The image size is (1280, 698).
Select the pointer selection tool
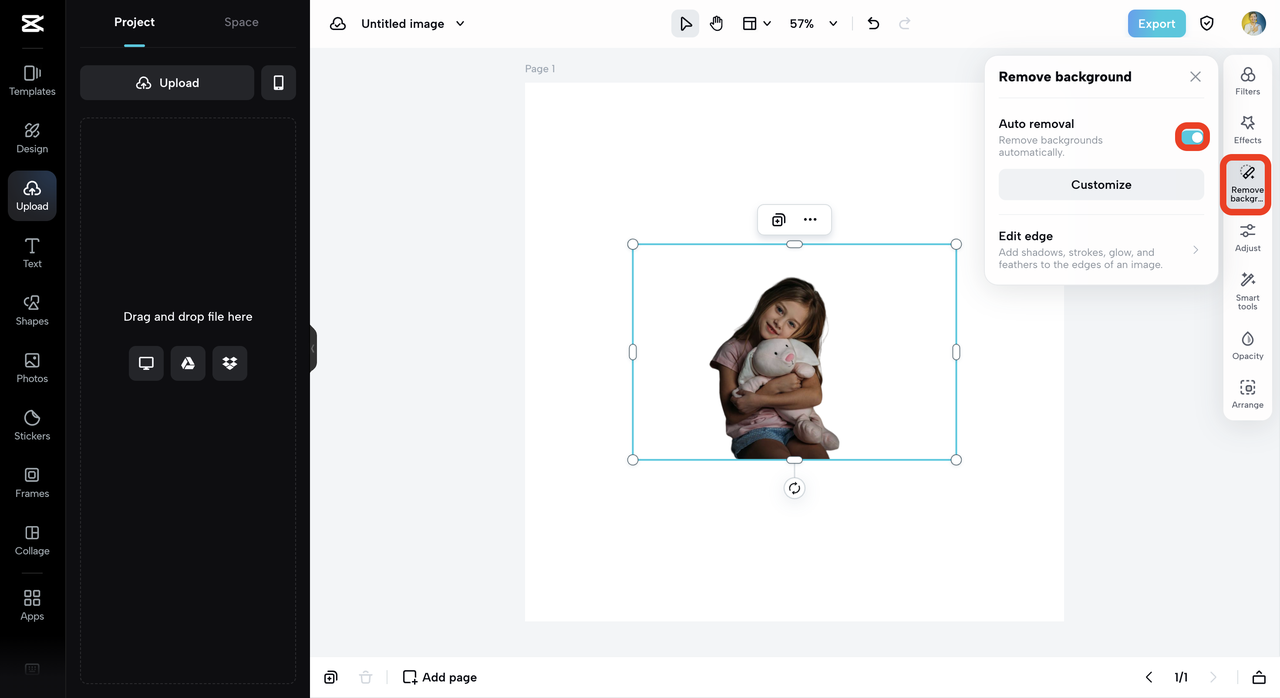tap(685, 23)
